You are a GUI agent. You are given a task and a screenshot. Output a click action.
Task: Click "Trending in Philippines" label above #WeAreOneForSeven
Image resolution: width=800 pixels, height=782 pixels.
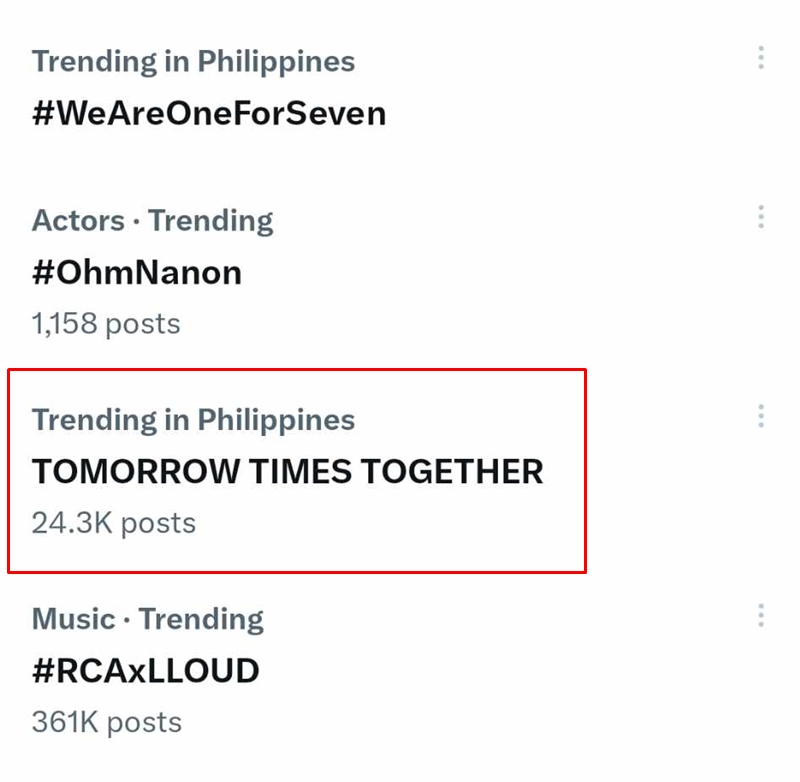[193, 61]
